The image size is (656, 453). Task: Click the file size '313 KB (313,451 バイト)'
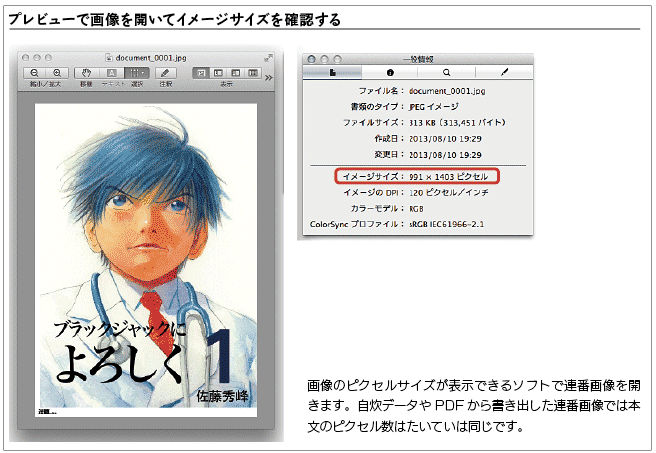pyautogui.click(x=457, y=123)
